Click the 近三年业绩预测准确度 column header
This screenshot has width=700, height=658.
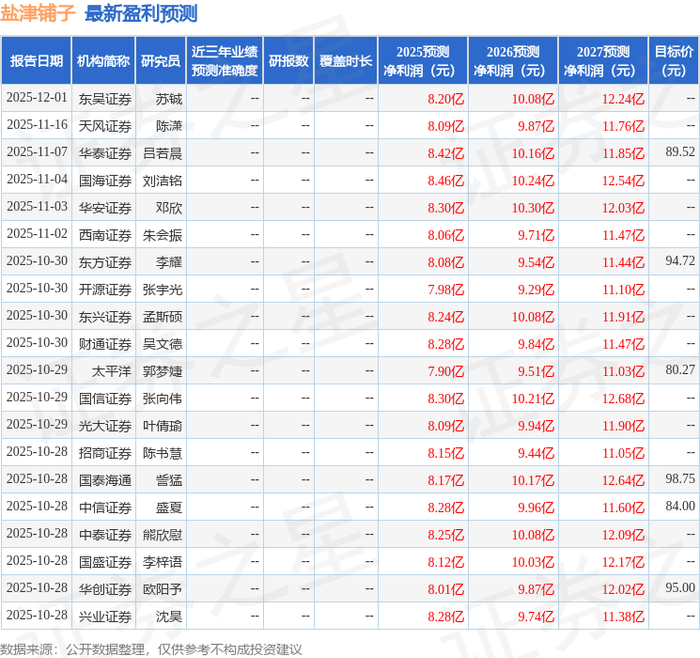click(225, 61)
